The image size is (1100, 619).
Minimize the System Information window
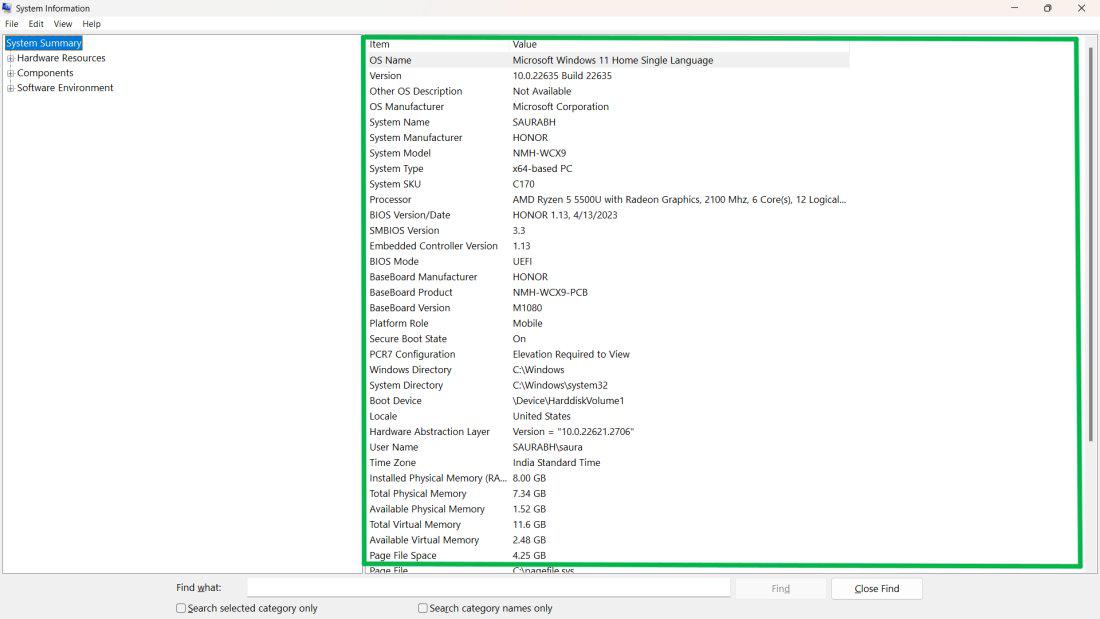tap(1014, 8)
